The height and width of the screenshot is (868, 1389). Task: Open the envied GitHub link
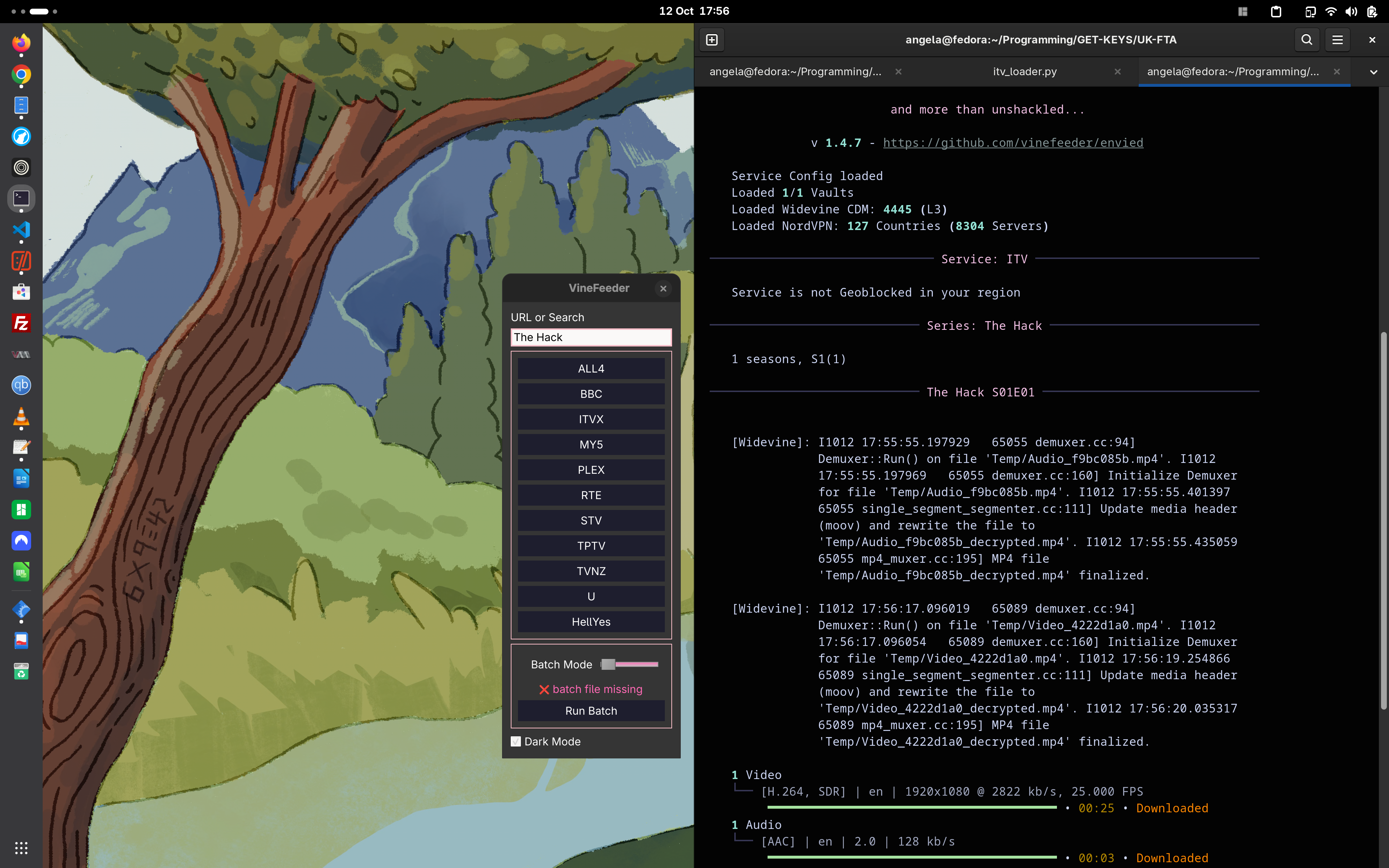[x=1012, y=142]
